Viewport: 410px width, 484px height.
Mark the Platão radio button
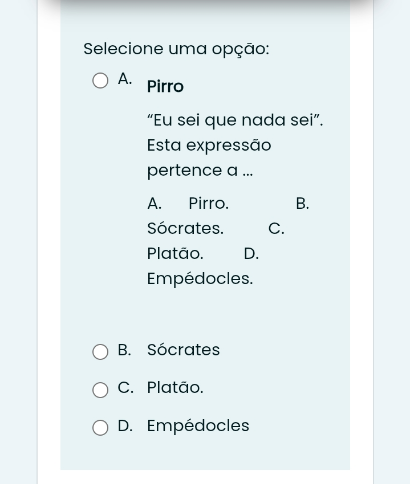(100, 390)
